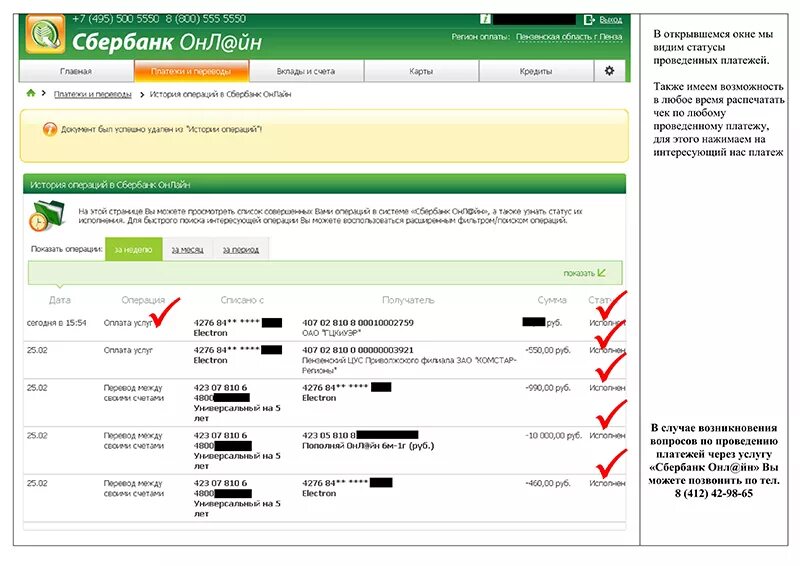The width and height of the screenshot is (800, 566).
Task: Select the за неделю filter tab
Action: (134, 249)
